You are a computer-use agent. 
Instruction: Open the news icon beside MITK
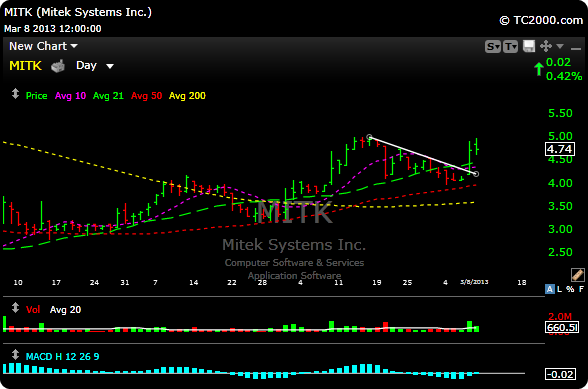tap(58, 66)
